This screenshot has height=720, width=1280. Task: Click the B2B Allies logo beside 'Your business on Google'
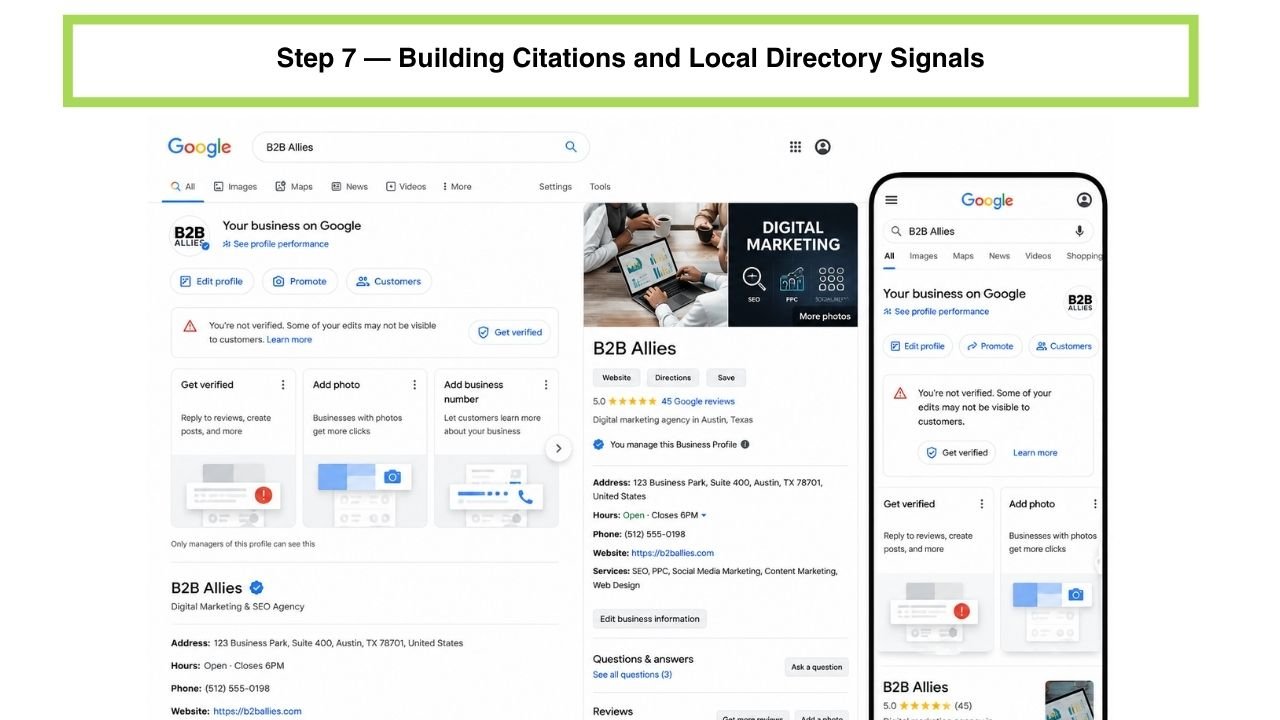pos(190,235)
